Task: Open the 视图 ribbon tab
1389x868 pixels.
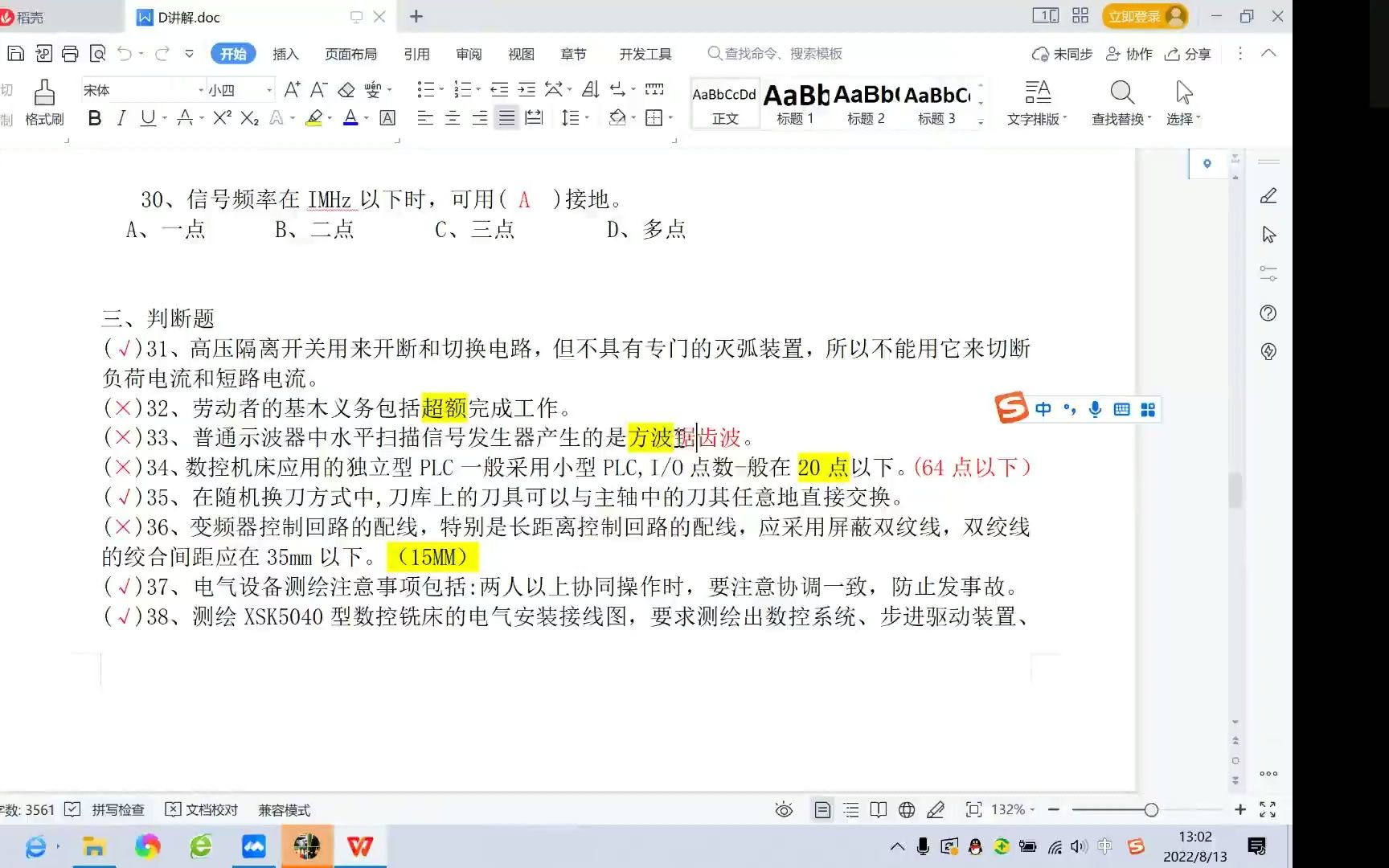Action: coord(521,54)
